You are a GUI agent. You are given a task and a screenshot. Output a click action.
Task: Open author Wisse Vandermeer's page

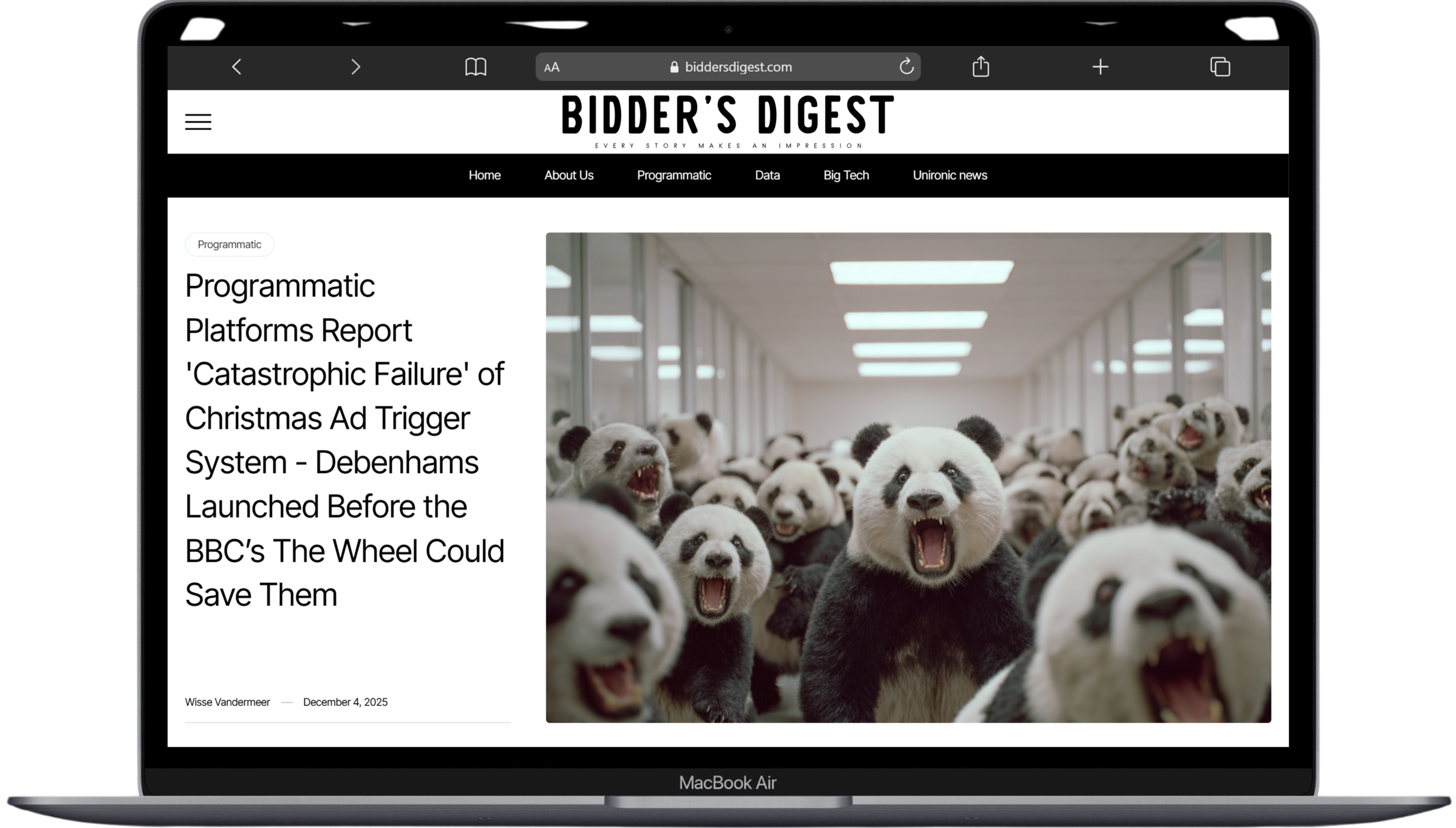click(x=227, y=702)
